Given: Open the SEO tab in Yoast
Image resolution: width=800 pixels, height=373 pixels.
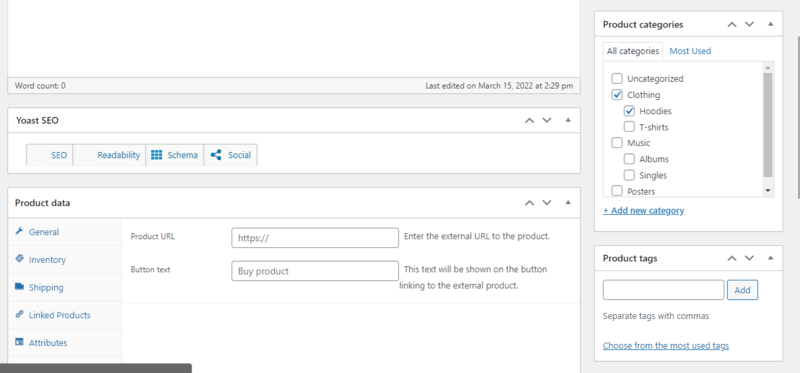Looking at the screenshot, I should click(x=49, y=155).
